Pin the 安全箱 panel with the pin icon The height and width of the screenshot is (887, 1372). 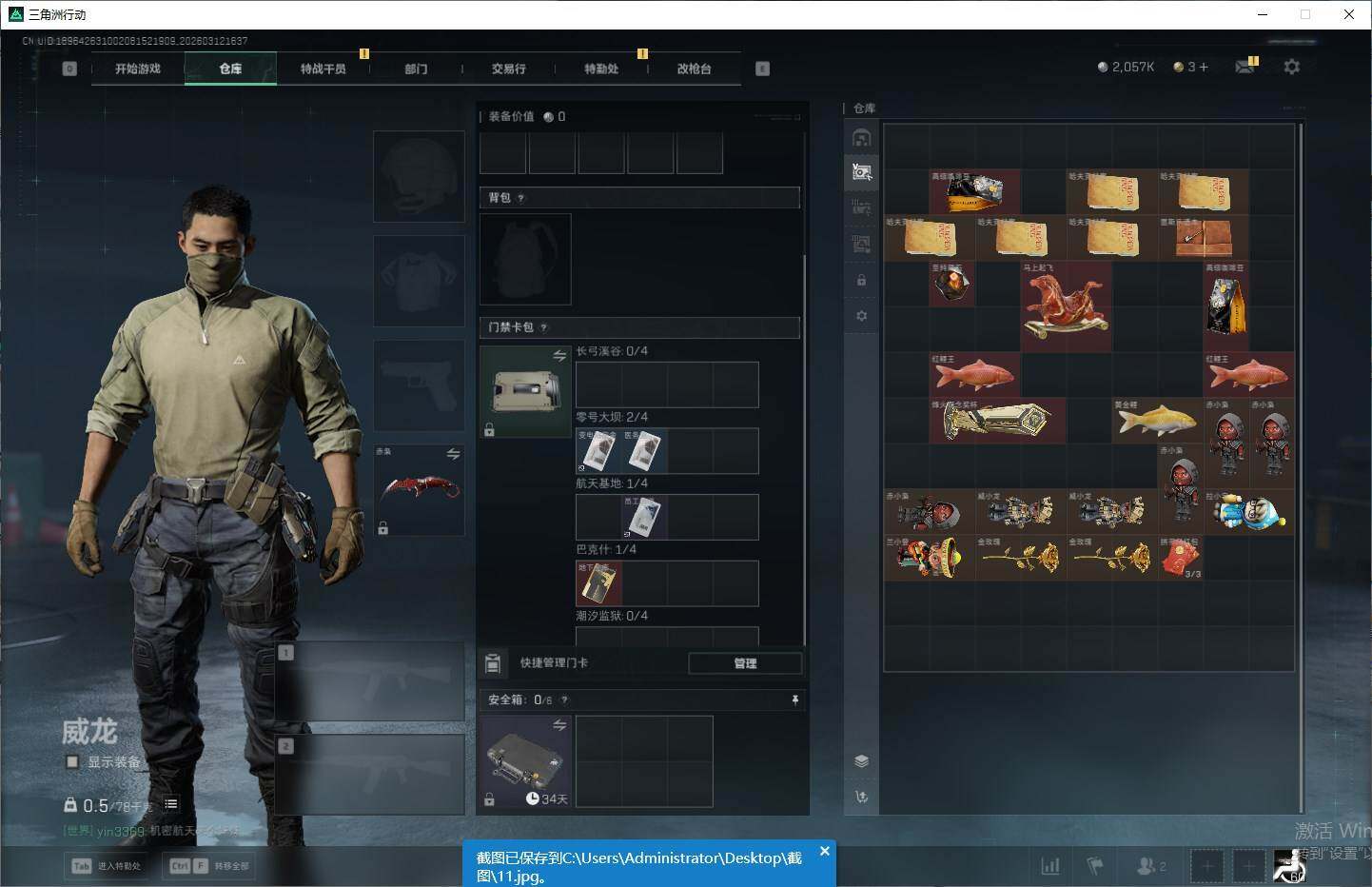click(795, 700)
